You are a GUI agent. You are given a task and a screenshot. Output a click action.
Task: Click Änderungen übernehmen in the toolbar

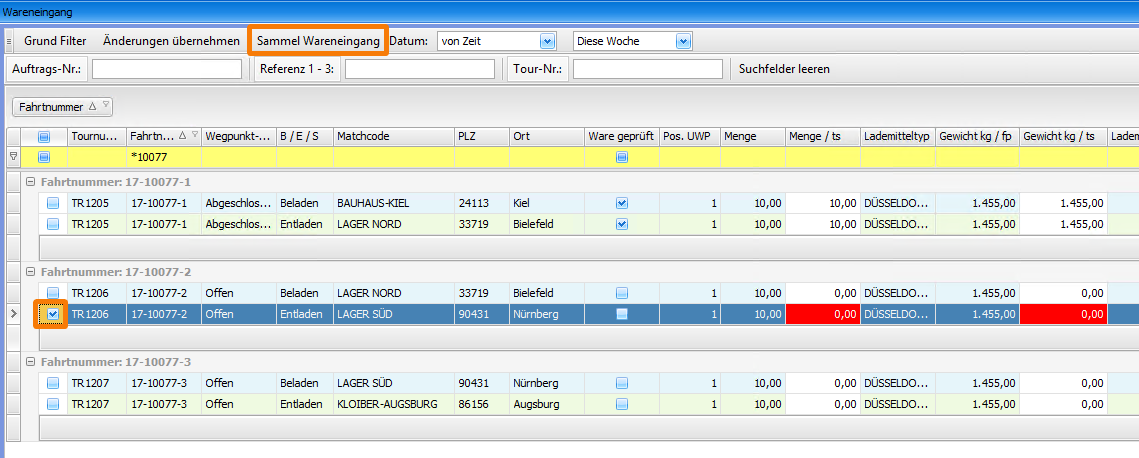(171, 41)
